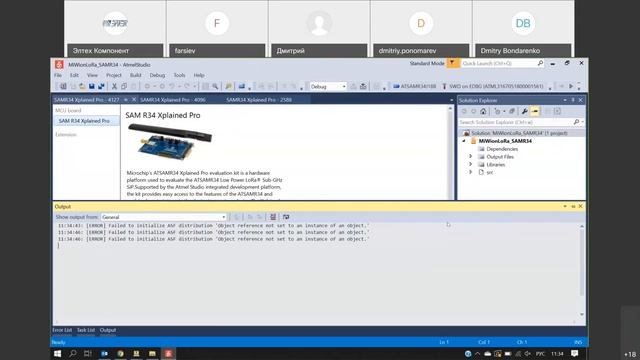The image size is (640, 360).
Task: Select the Solution 'MiWionLoRa_SAMR34' node
Action: [x=519, y=133]
